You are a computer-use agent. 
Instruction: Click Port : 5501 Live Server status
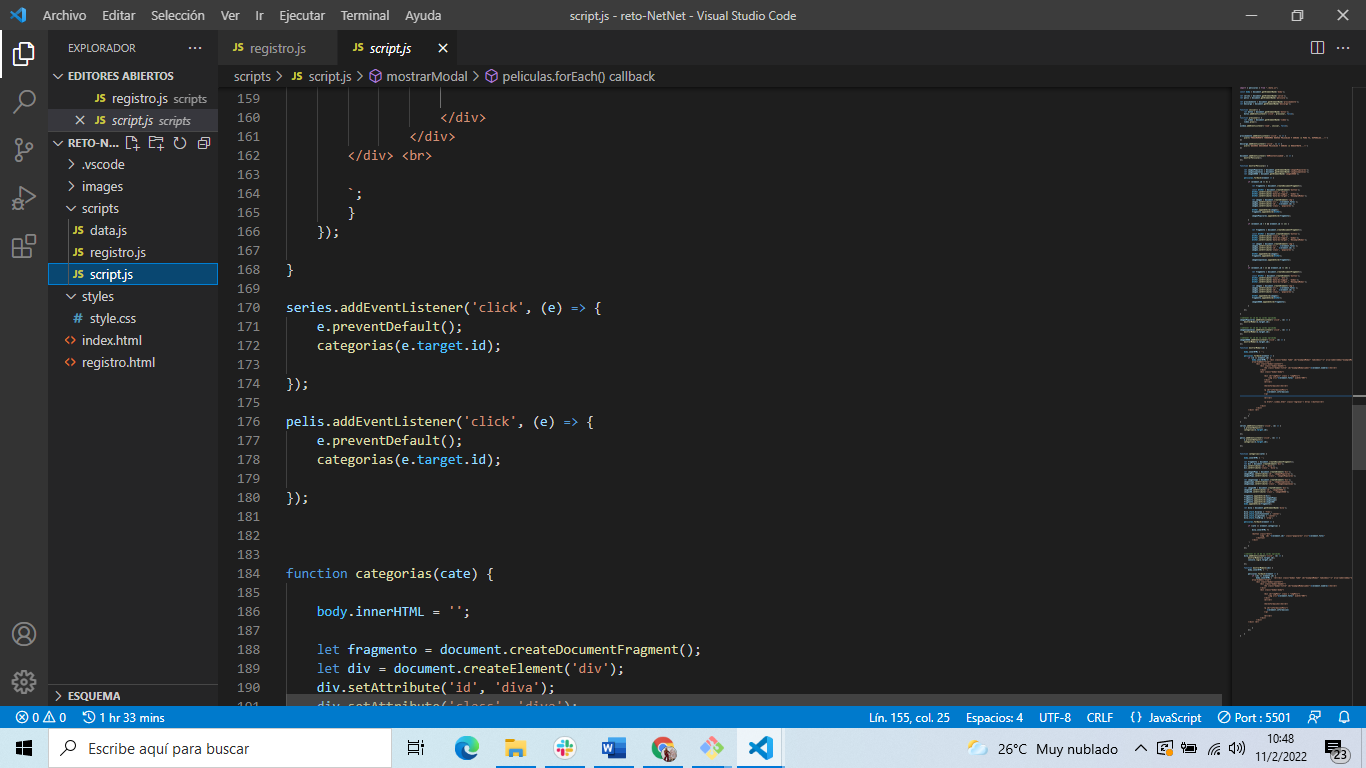pyautogui.click(x=1254, y=717)
